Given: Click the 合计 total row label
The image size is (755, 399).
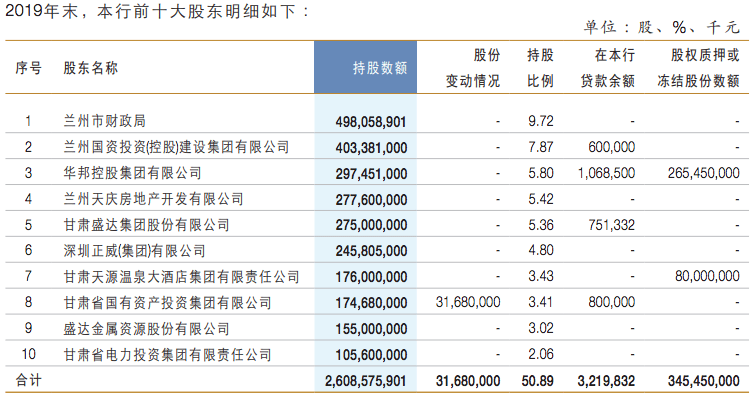Looking at the screenshot, I should click(x=28, y=380).
